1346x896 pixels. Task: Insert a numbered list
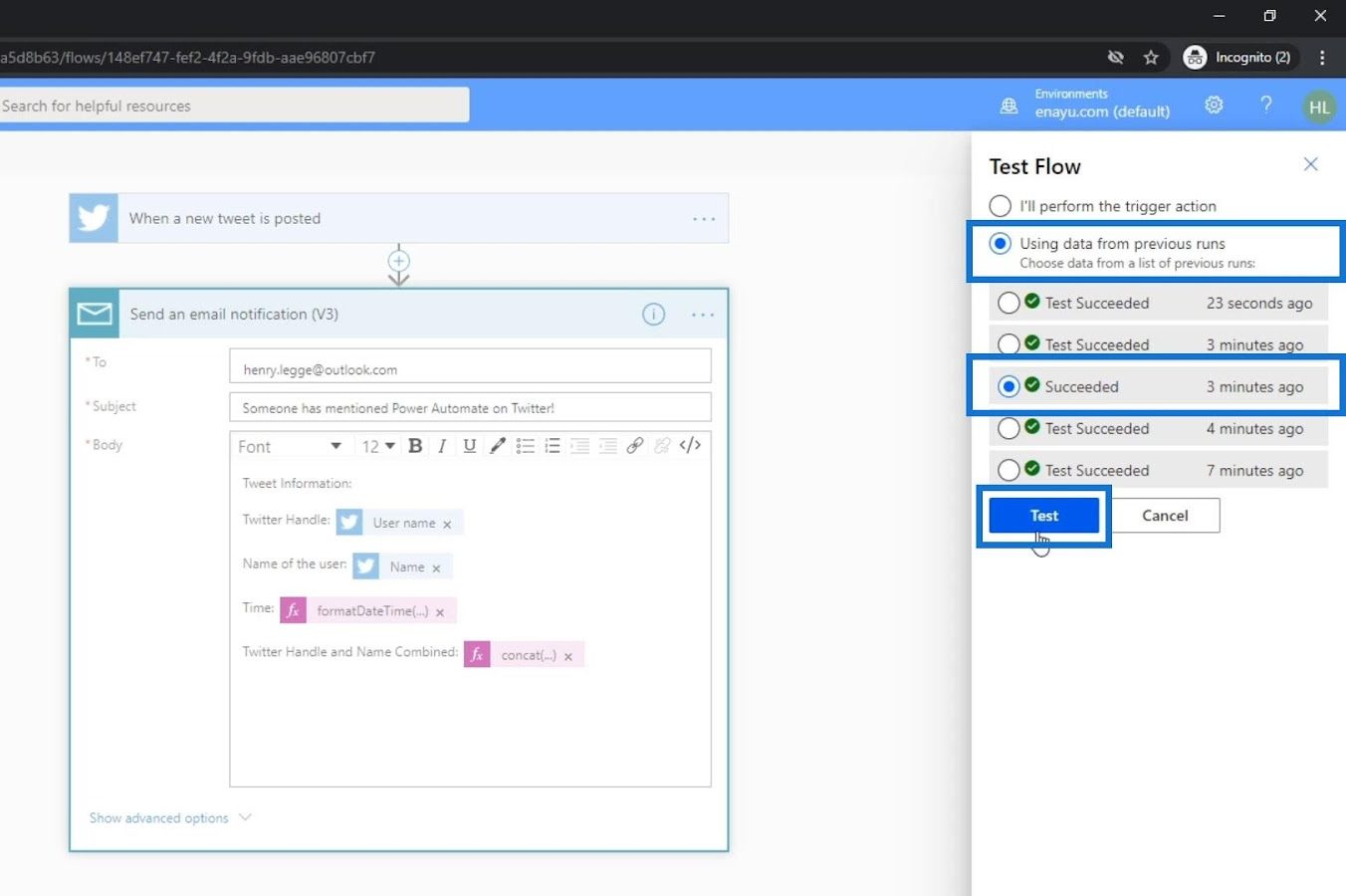553,446
